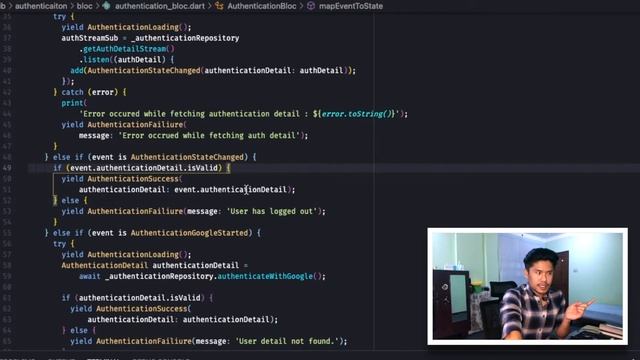Screen dimensions: 640x360
Task: Click the '.listen' call
Action: [94, 60]
